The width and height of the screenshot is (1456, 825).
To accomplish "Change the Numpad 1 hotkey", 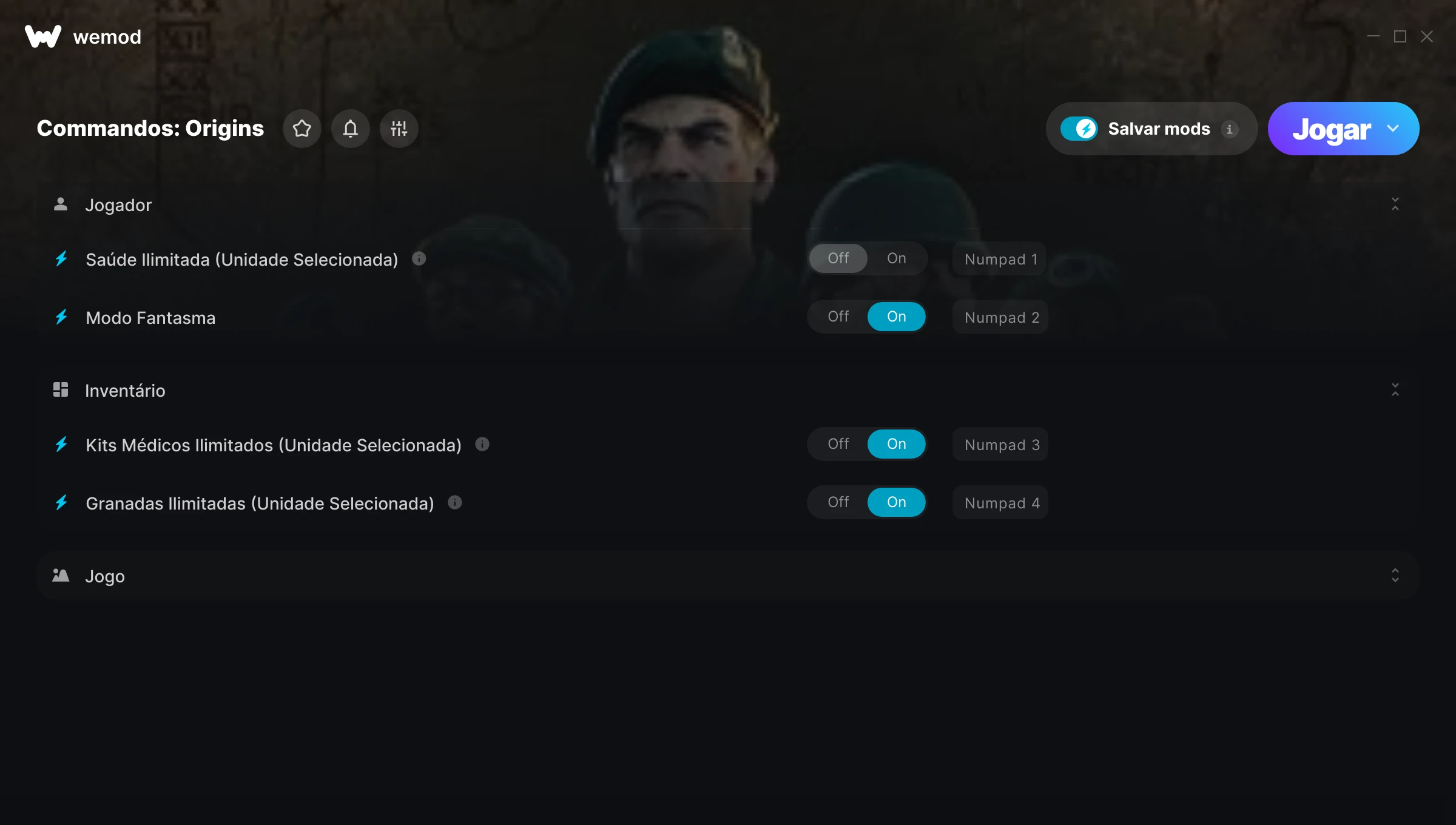I will pyautogui.click(x=999, y=259).
